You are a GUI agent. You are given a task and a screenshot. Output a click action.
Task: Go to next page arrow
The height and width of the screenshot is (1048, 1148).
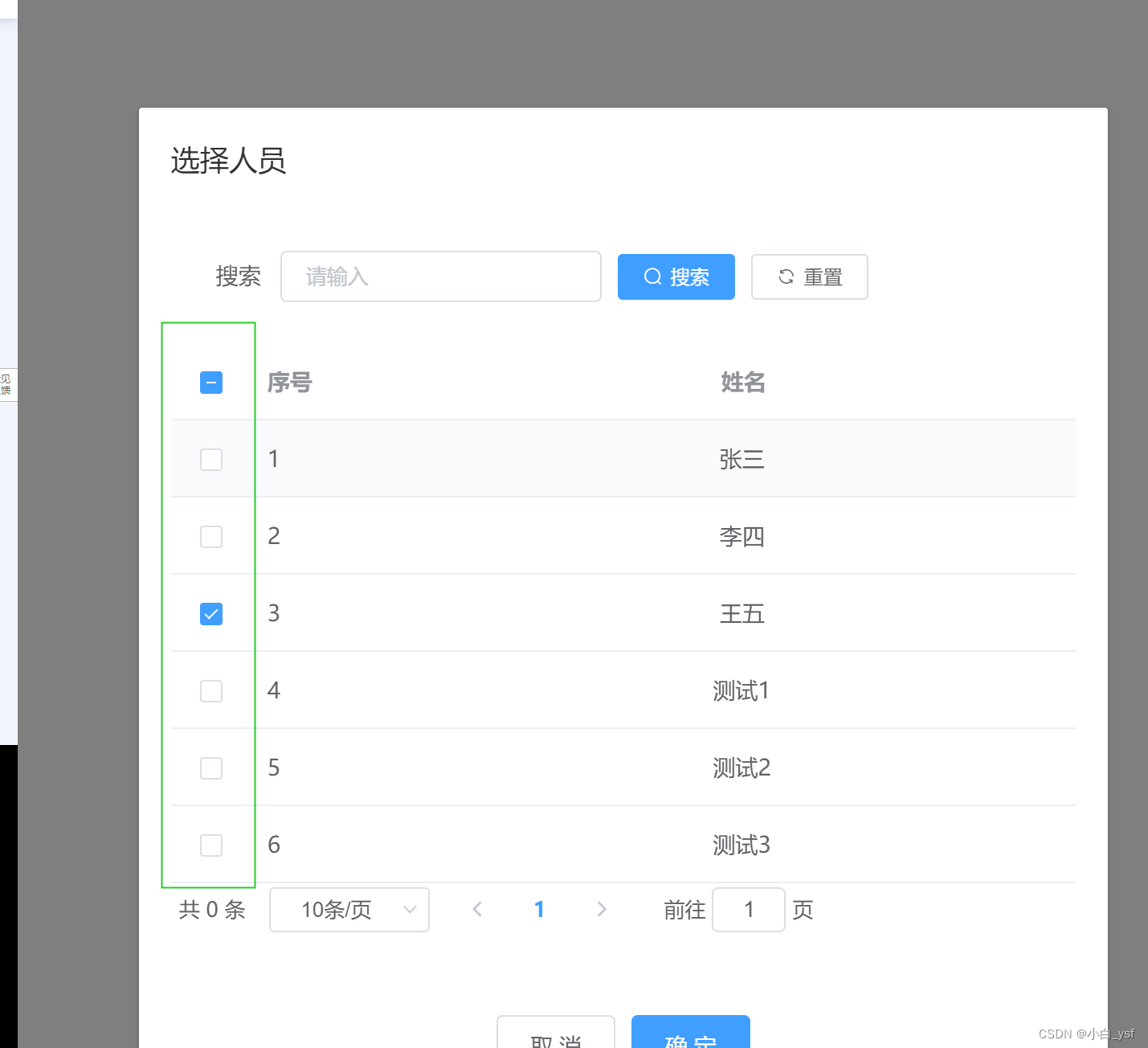pos(602,909)
